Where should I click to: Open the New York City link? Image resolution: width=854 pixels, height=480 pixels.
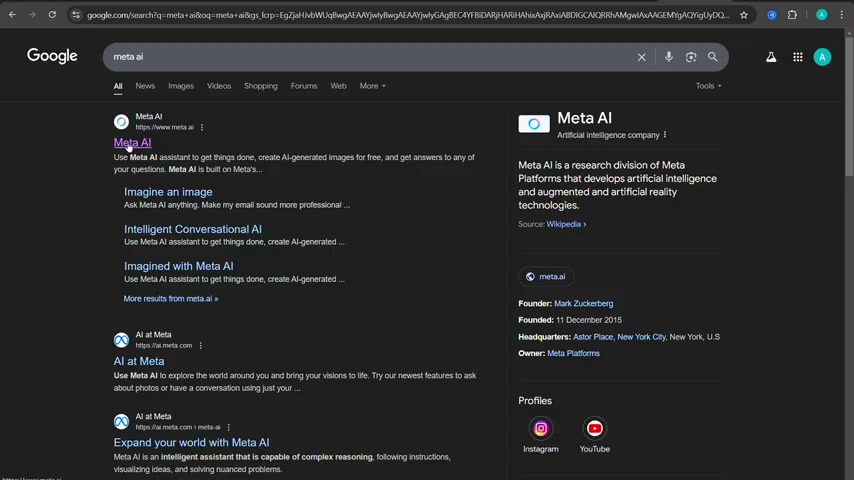coord(641,337)
